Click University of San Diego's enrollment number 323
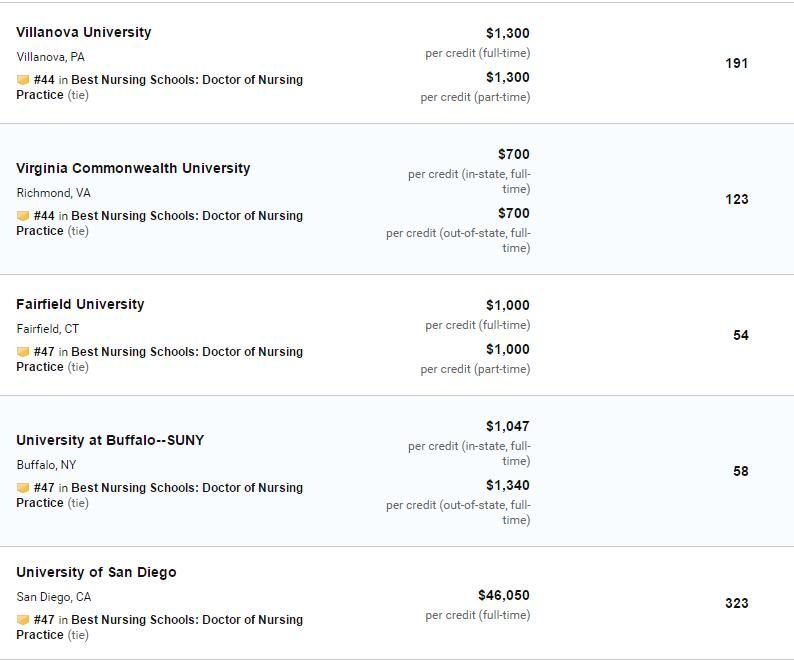The image size is (794, 660). click(736, 603)
